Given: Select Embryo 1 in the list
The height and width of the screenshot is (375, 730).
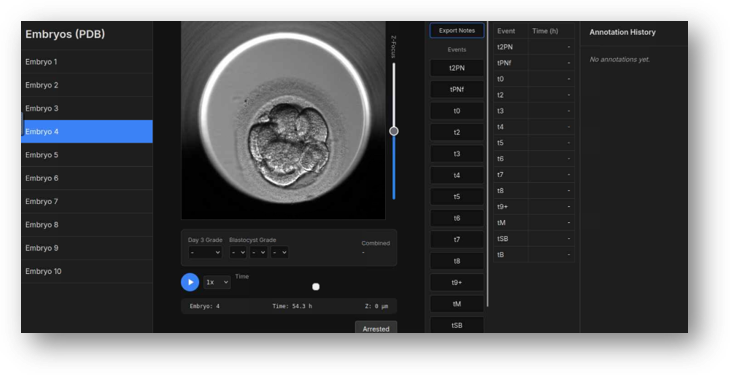Looking at the screenshot, I should pyautogui.click(x=87, y=61).
